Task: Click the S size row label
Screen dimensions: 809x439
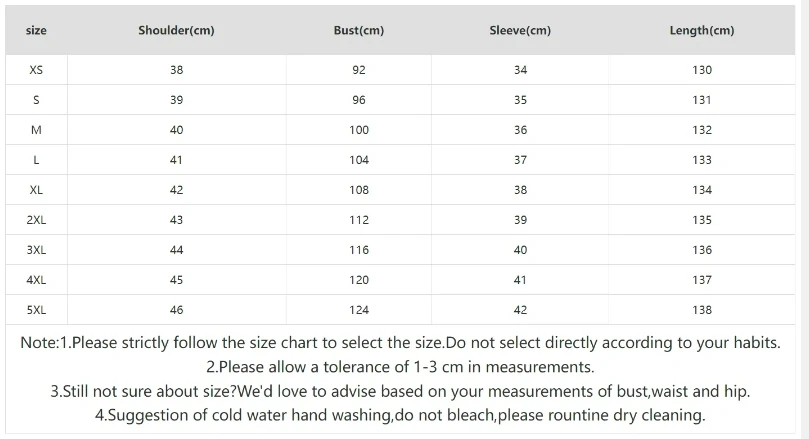Action: [36, 100]
